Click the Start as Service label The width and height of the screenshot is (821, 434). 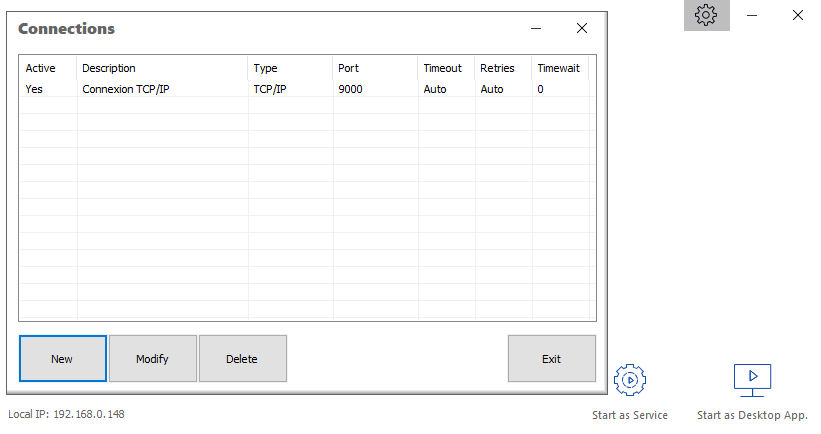point(630,415)
